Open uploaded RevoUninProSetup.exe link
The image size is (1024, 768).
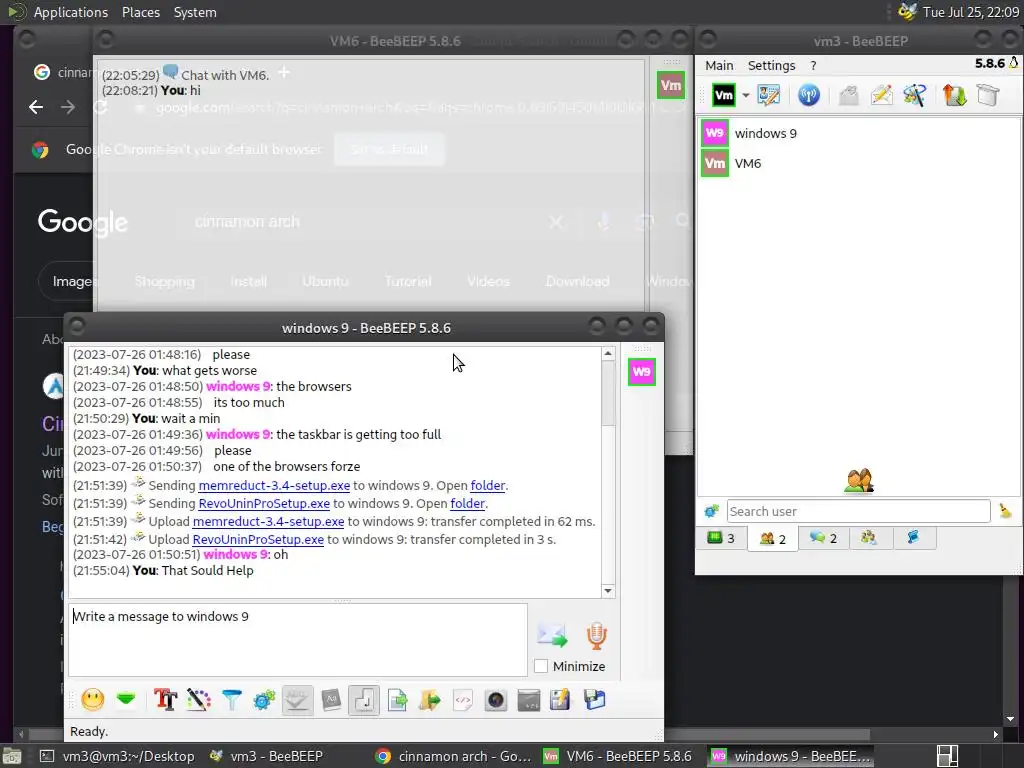click(x=258, y=539)
